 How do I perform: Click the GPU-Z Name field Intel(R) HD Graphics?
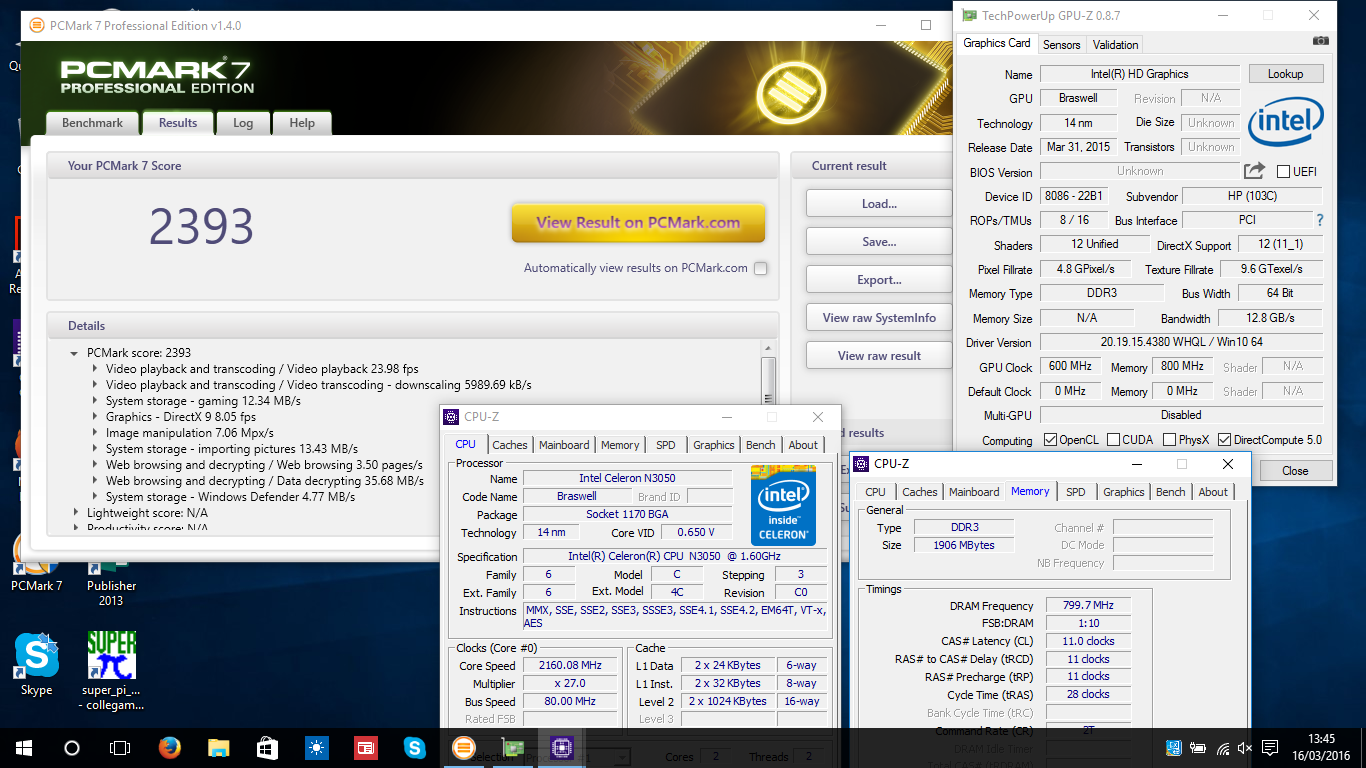1139,74
